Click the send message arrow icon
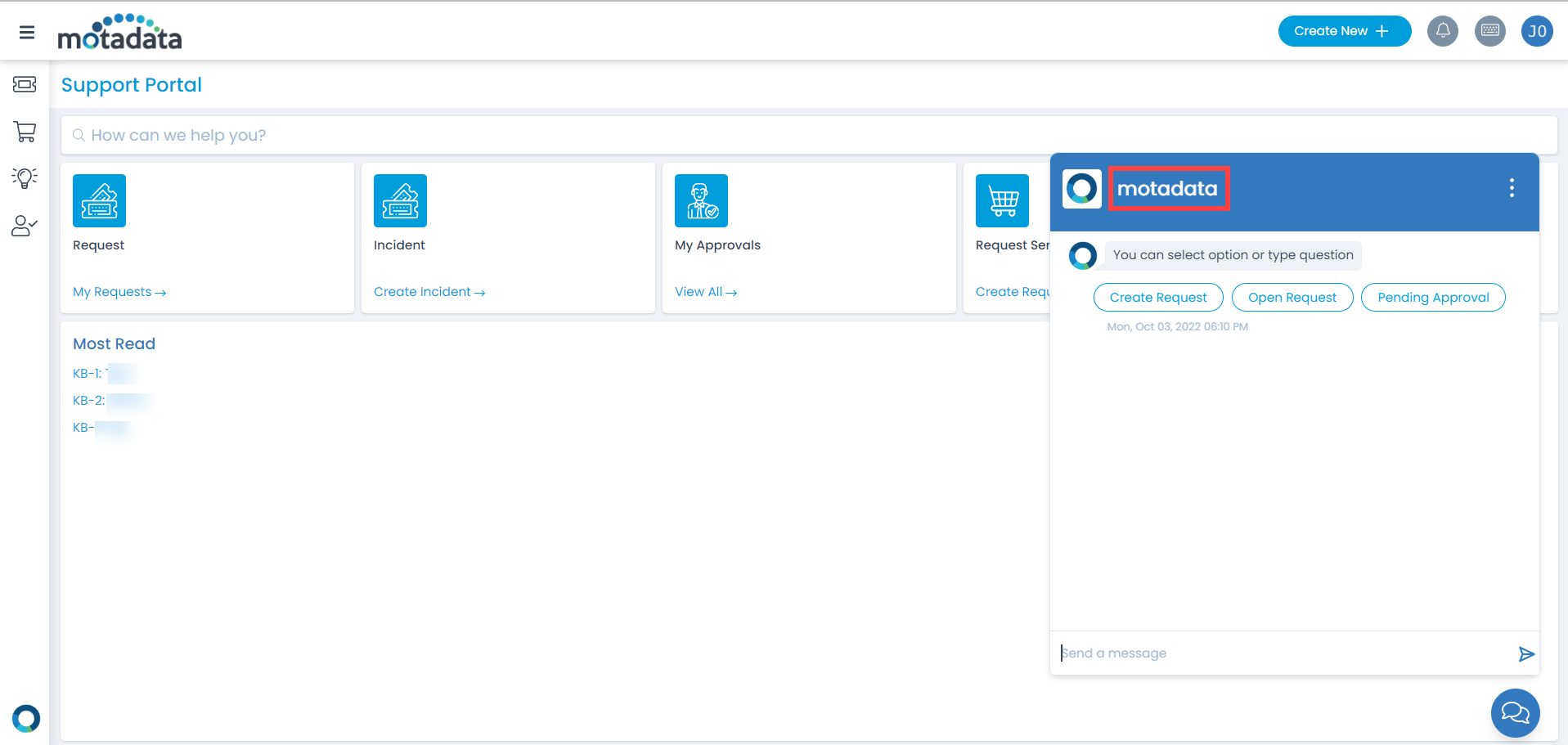Screen dimensions: 1568x745 1525,653
